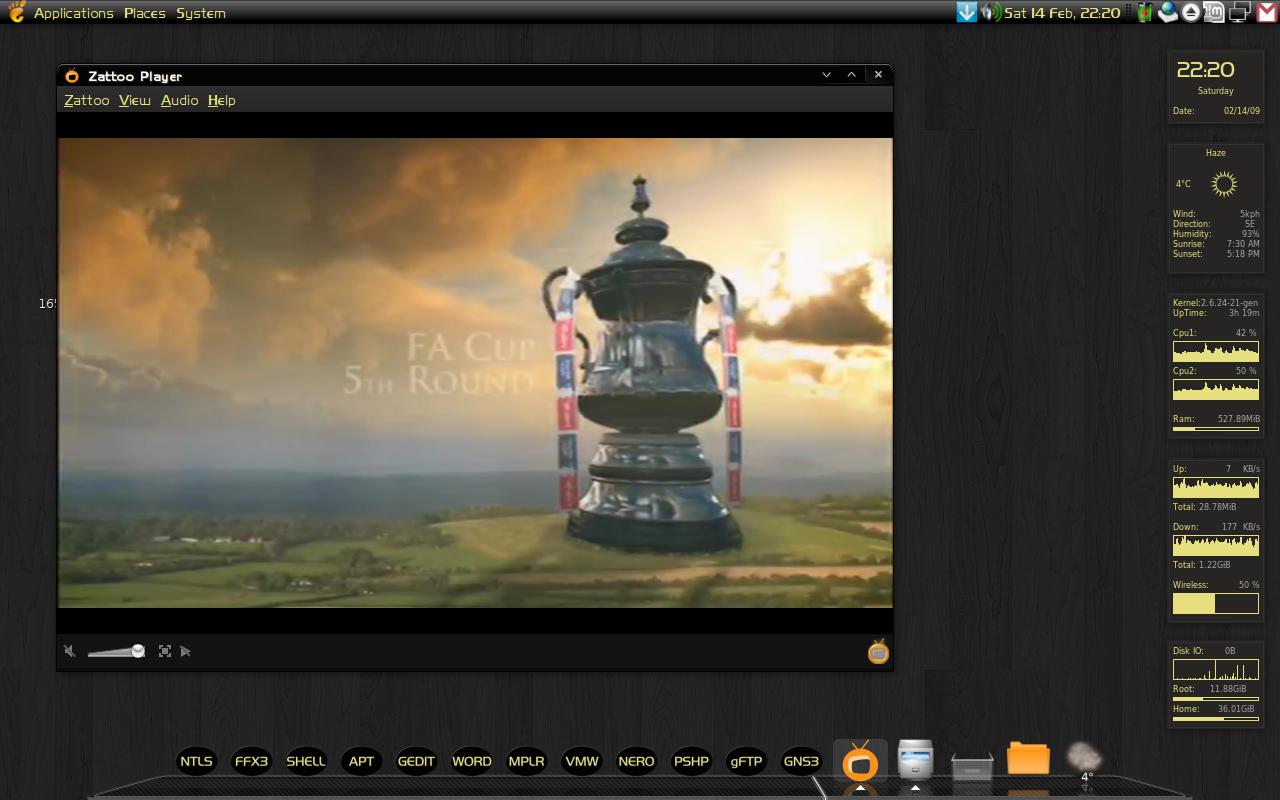The height and width of the screenshot is (800, 1280).
Task: Click the network monitors tray icon
Action: click(x=1240, y=12)
